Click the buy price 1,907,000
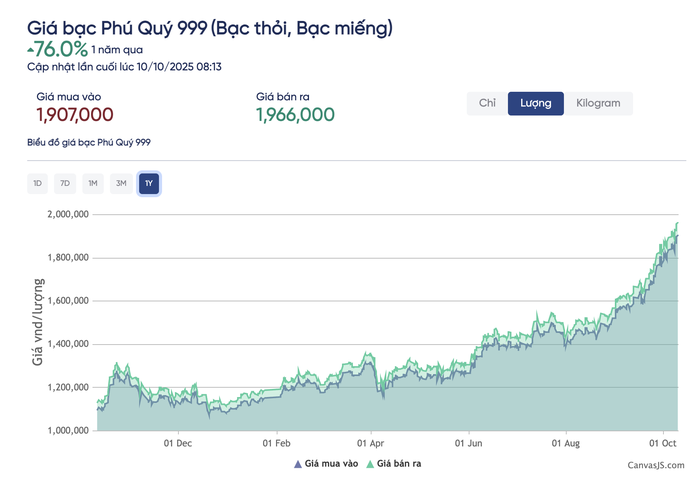 click(75, 115)
